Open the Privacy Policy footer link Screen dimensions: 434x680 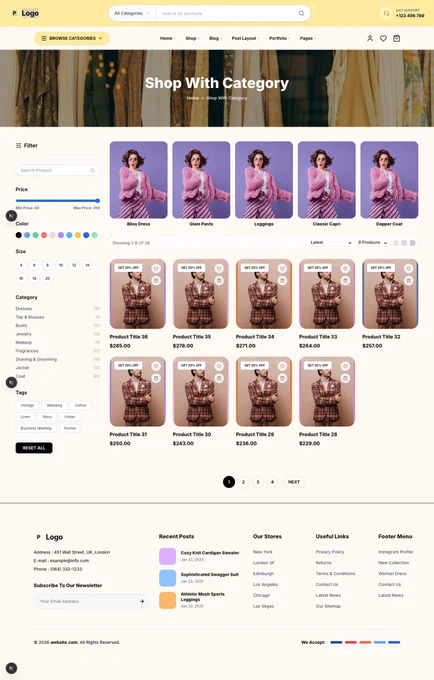(x=330, y=552)
